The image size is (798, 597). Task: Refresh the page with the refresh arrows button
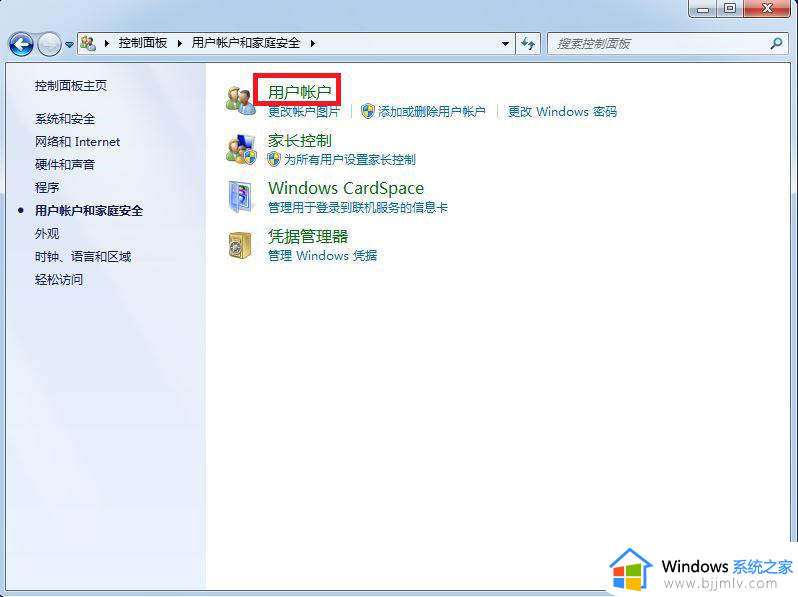[x=528, y=44]
